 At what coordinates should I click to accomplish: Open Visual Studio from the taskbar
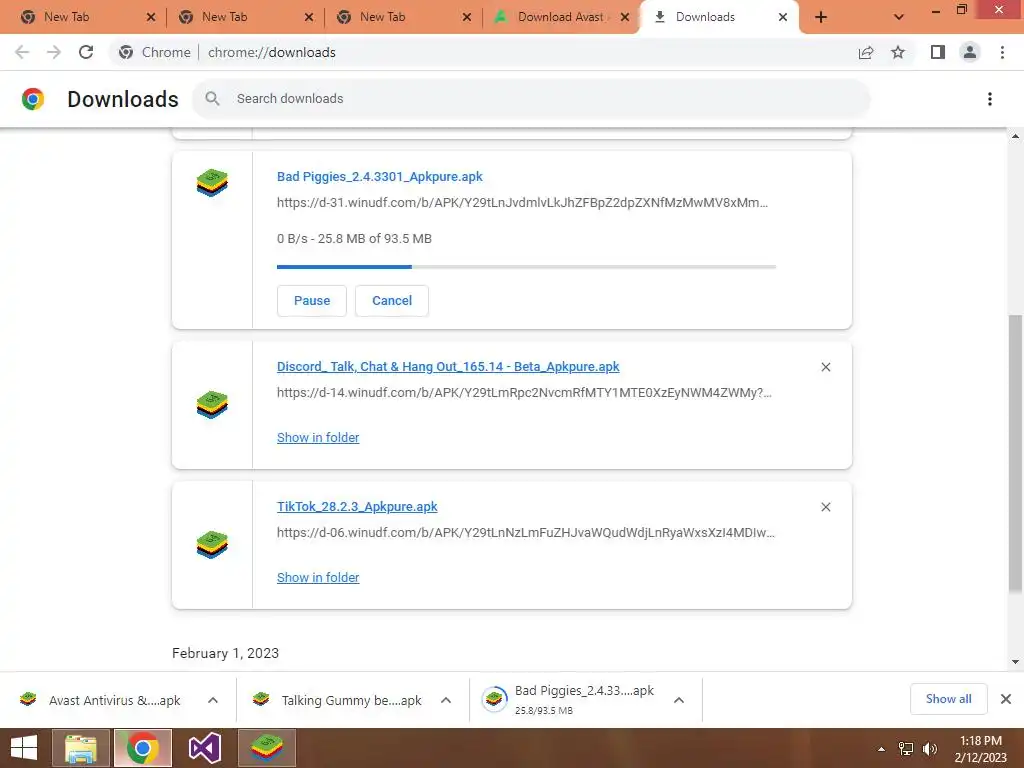pyautogui.click(x=204, y=748)
